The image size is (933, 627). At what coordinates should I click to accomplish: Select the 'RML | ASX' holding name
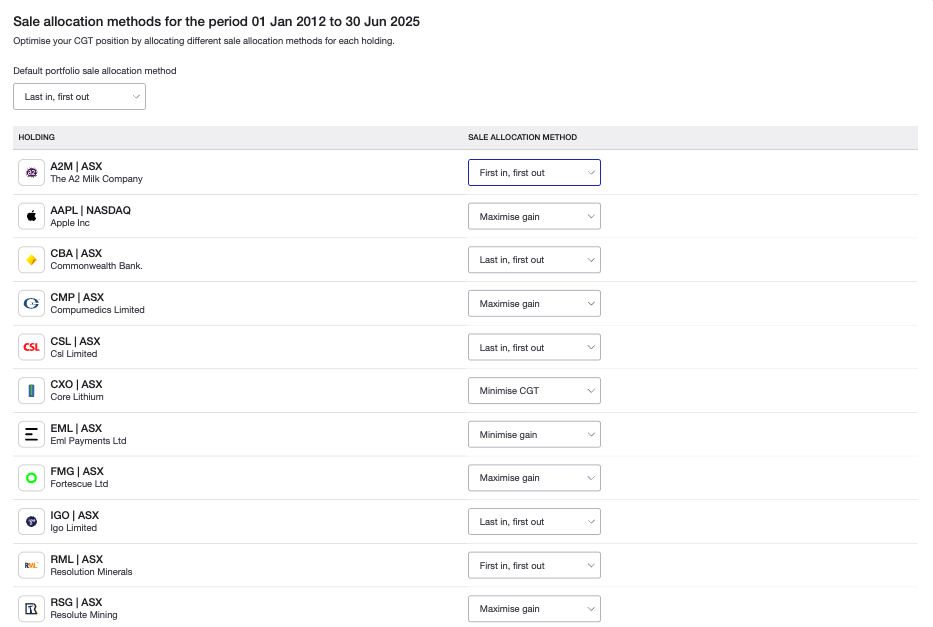click(x=77, y=559)
